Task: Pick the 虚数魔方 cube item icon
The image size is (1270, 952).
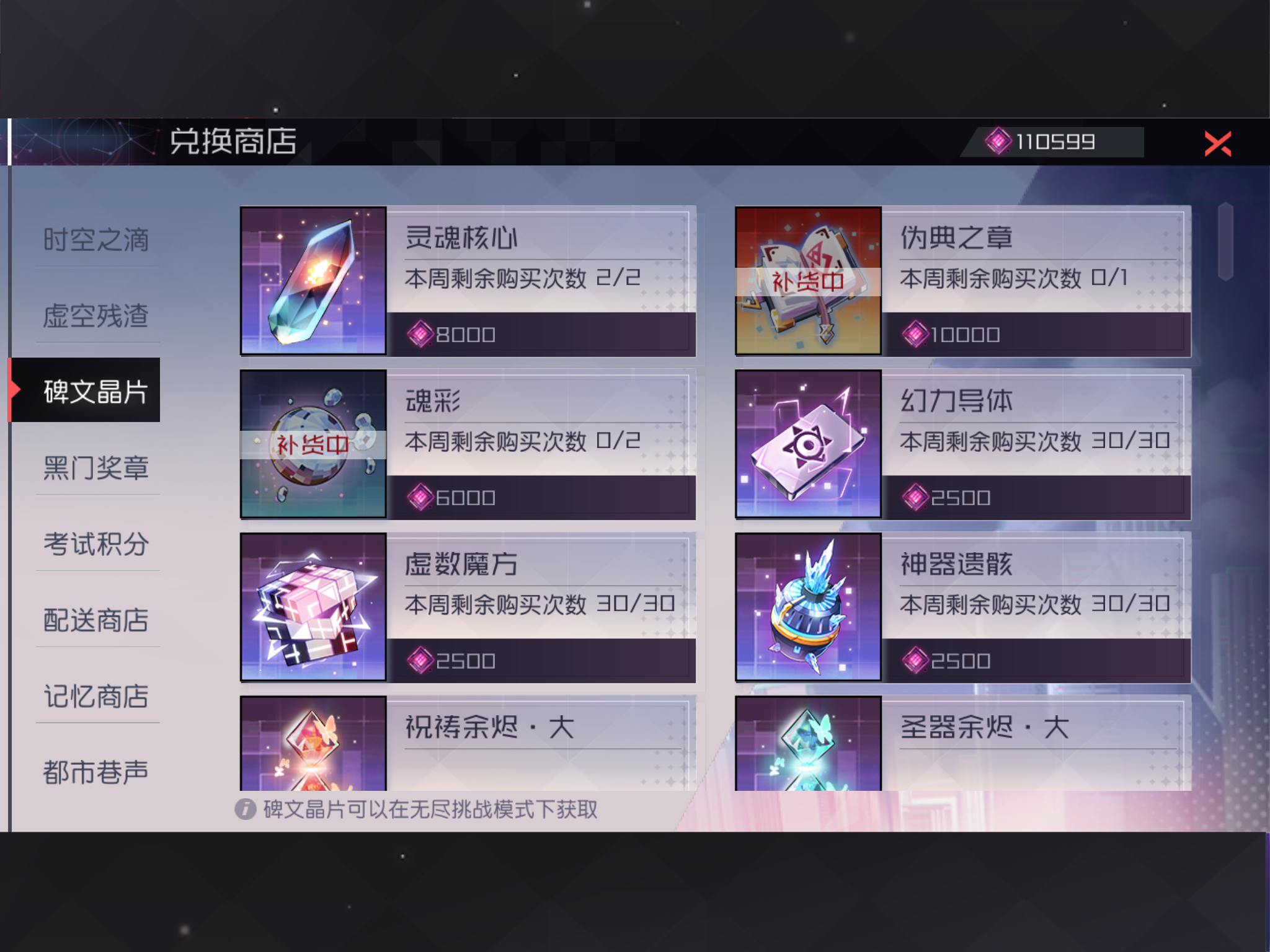Action: pos(313,607)
